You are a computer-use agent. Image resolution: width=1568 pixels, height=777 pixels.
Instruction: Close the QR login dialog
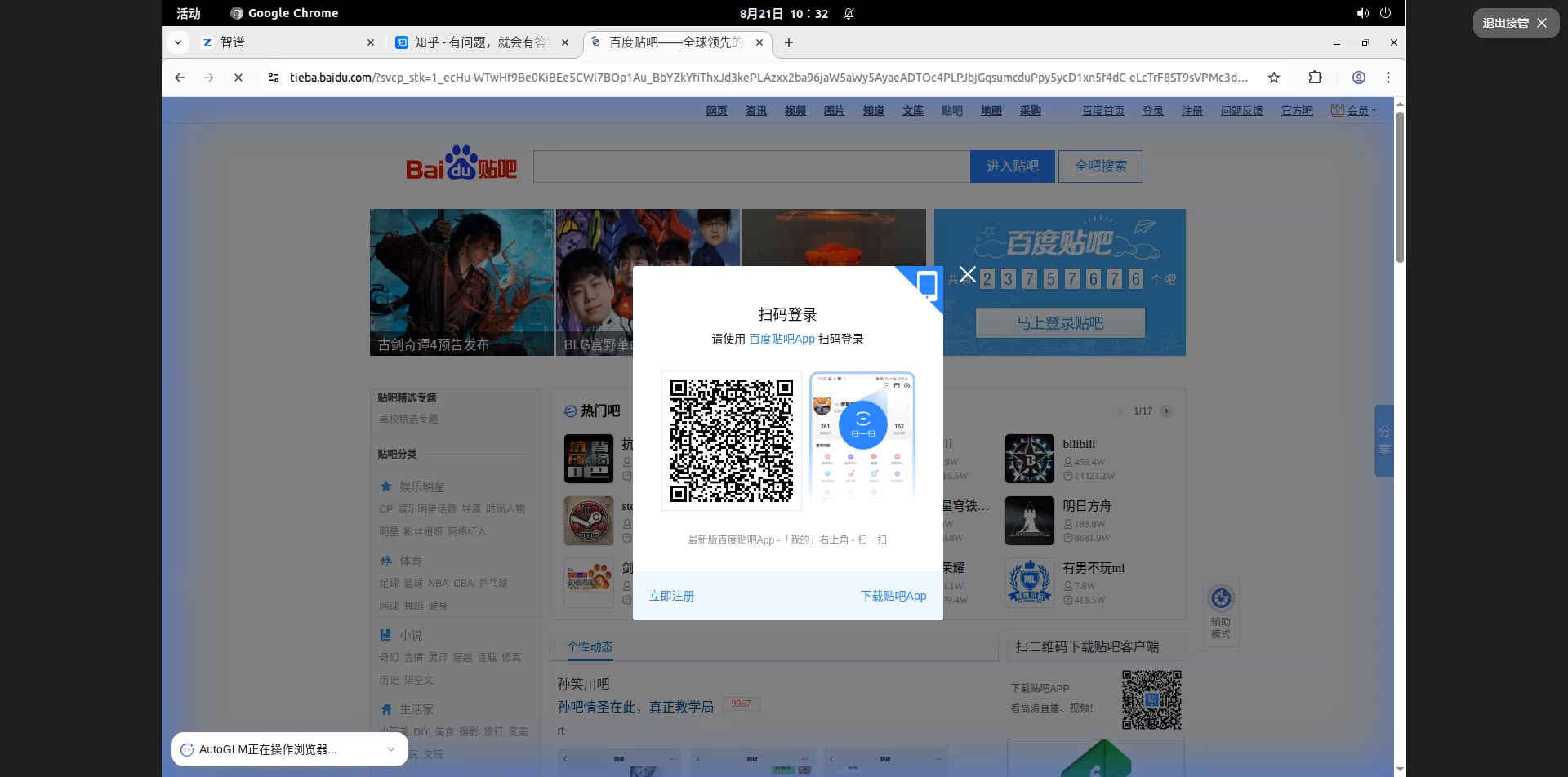(968, 274)
